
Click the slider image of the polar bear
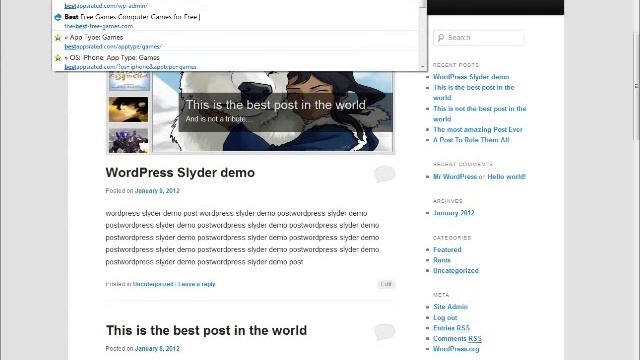click(273, 111)
